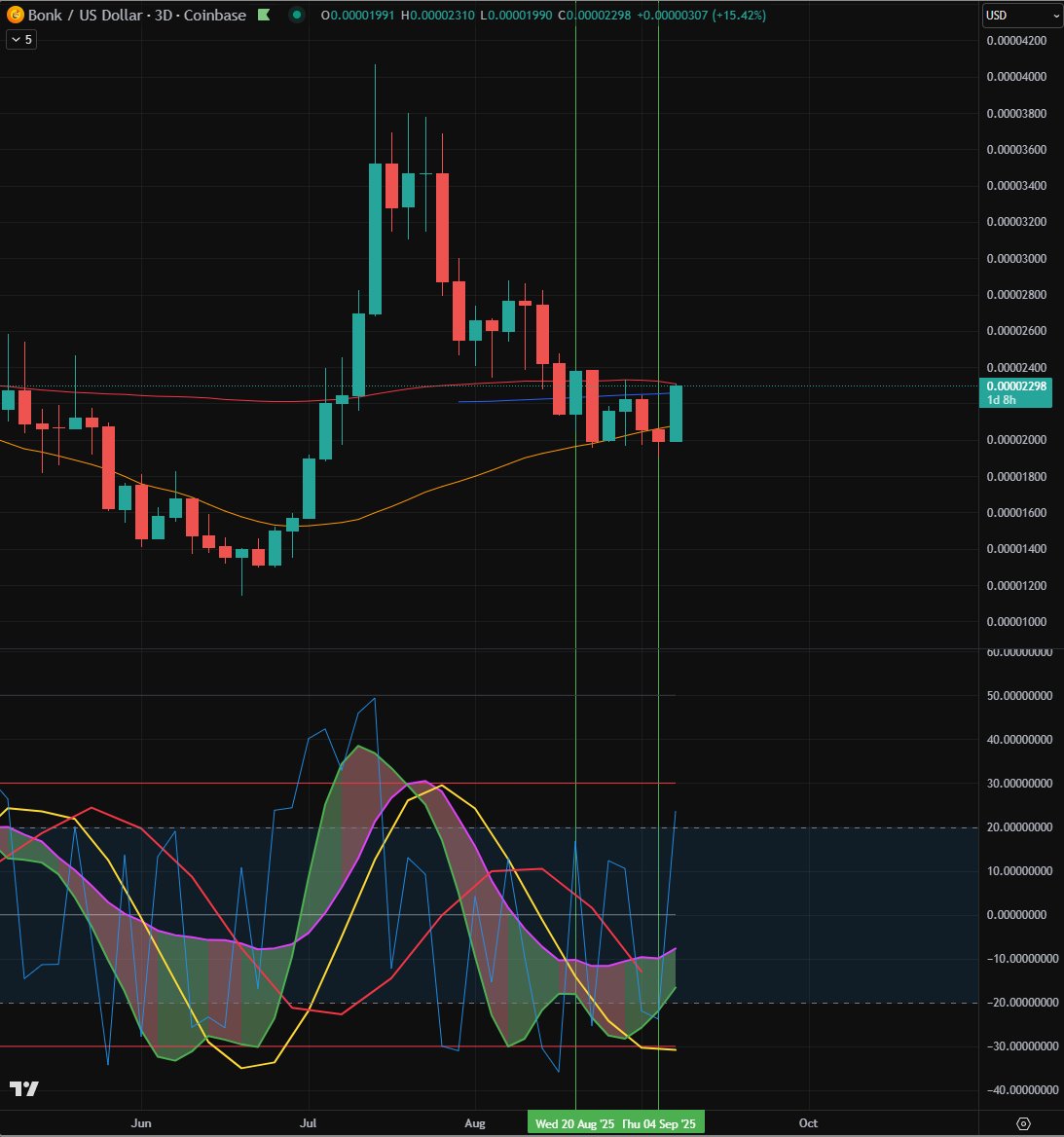Image resolution: width=1064 pixels, height=1137 pixels.
Task: Click the 0.00002298 price label on the scale
Action: (x=1015, y=387)
